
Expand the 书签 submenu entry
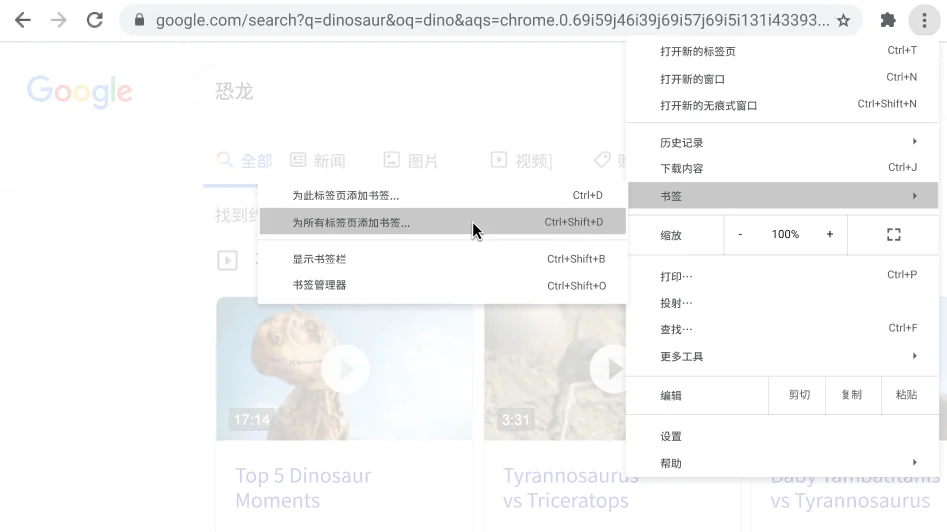pyautogui.click(x=783, y=196)
